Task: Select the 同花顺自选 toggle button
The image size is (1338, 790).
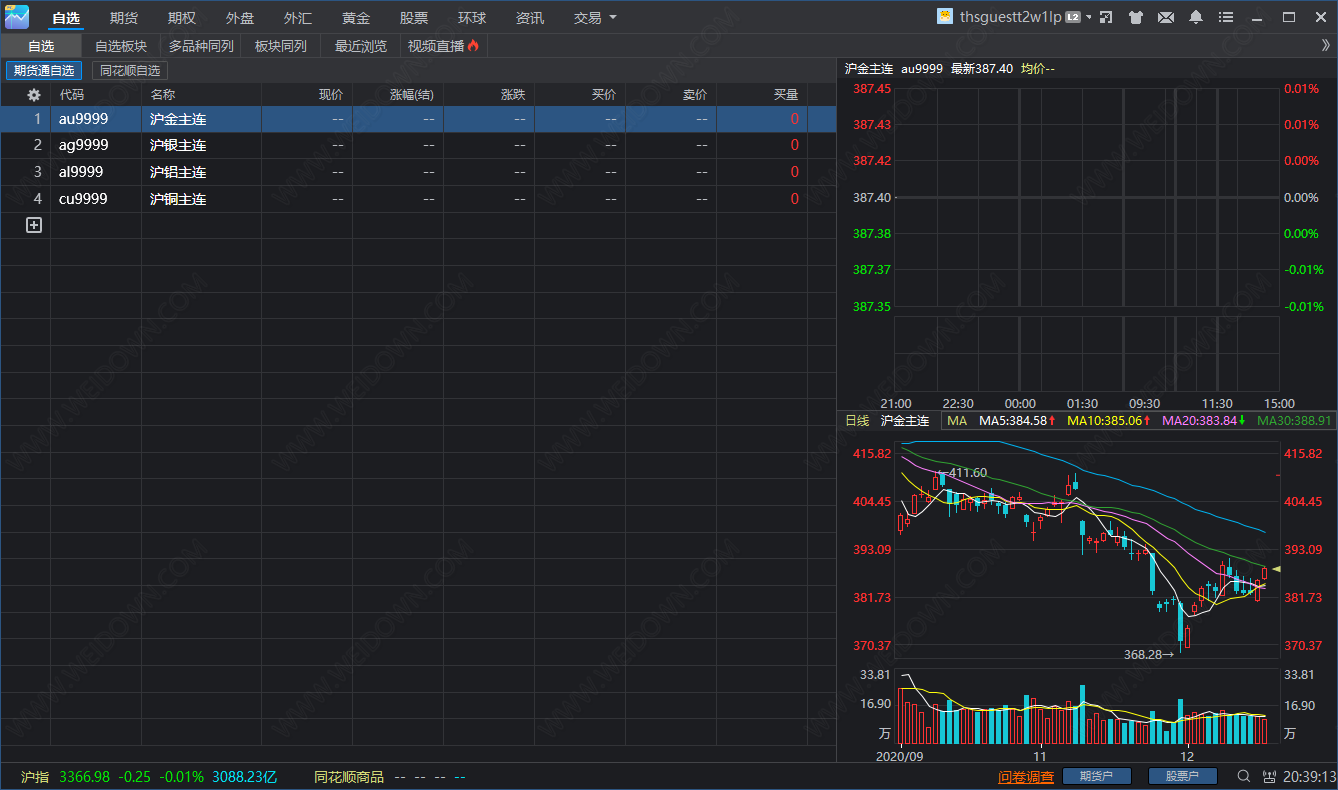Action: pos(130,71)
